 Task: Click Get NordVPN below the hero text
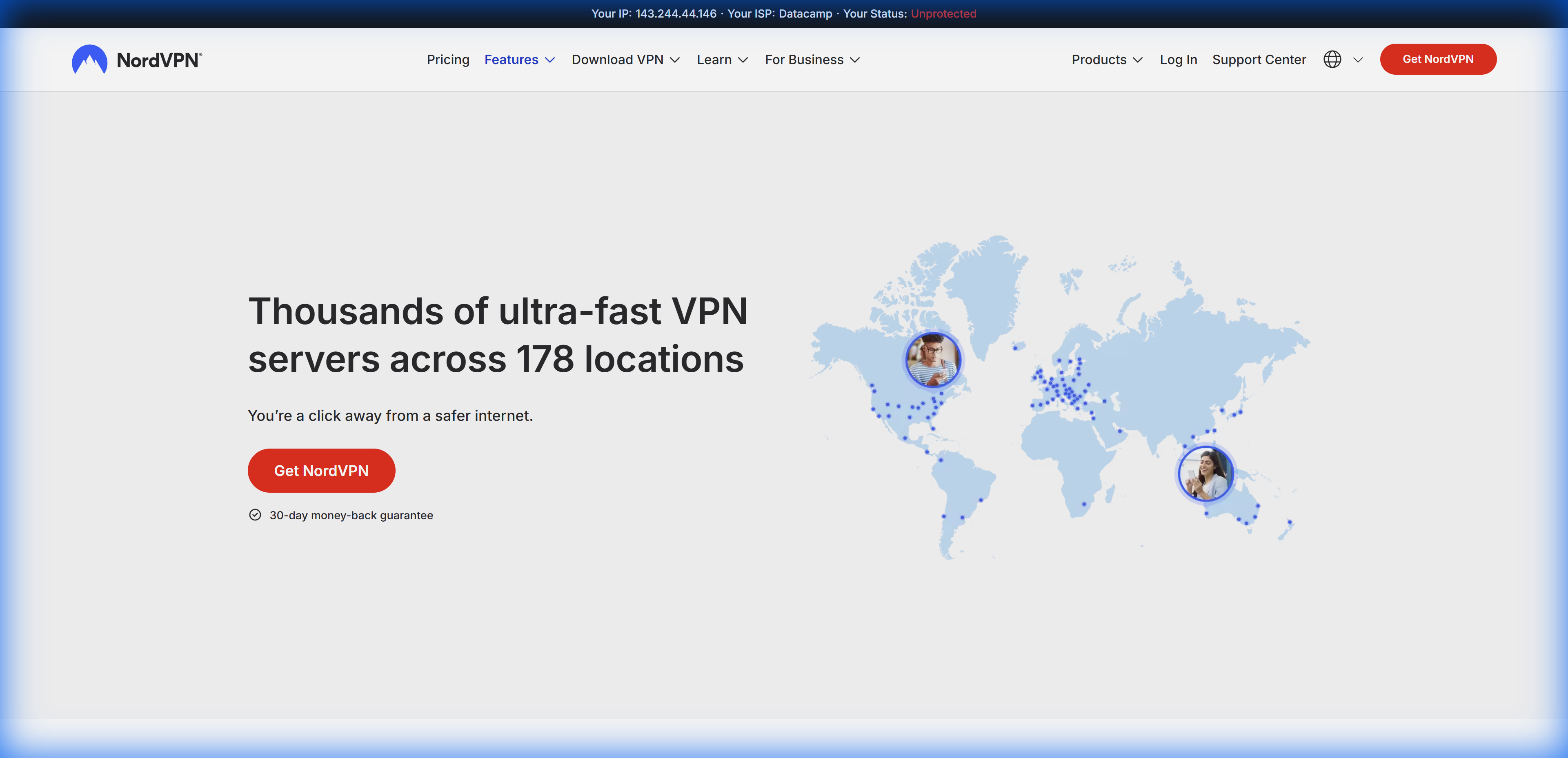pos(321,470)
